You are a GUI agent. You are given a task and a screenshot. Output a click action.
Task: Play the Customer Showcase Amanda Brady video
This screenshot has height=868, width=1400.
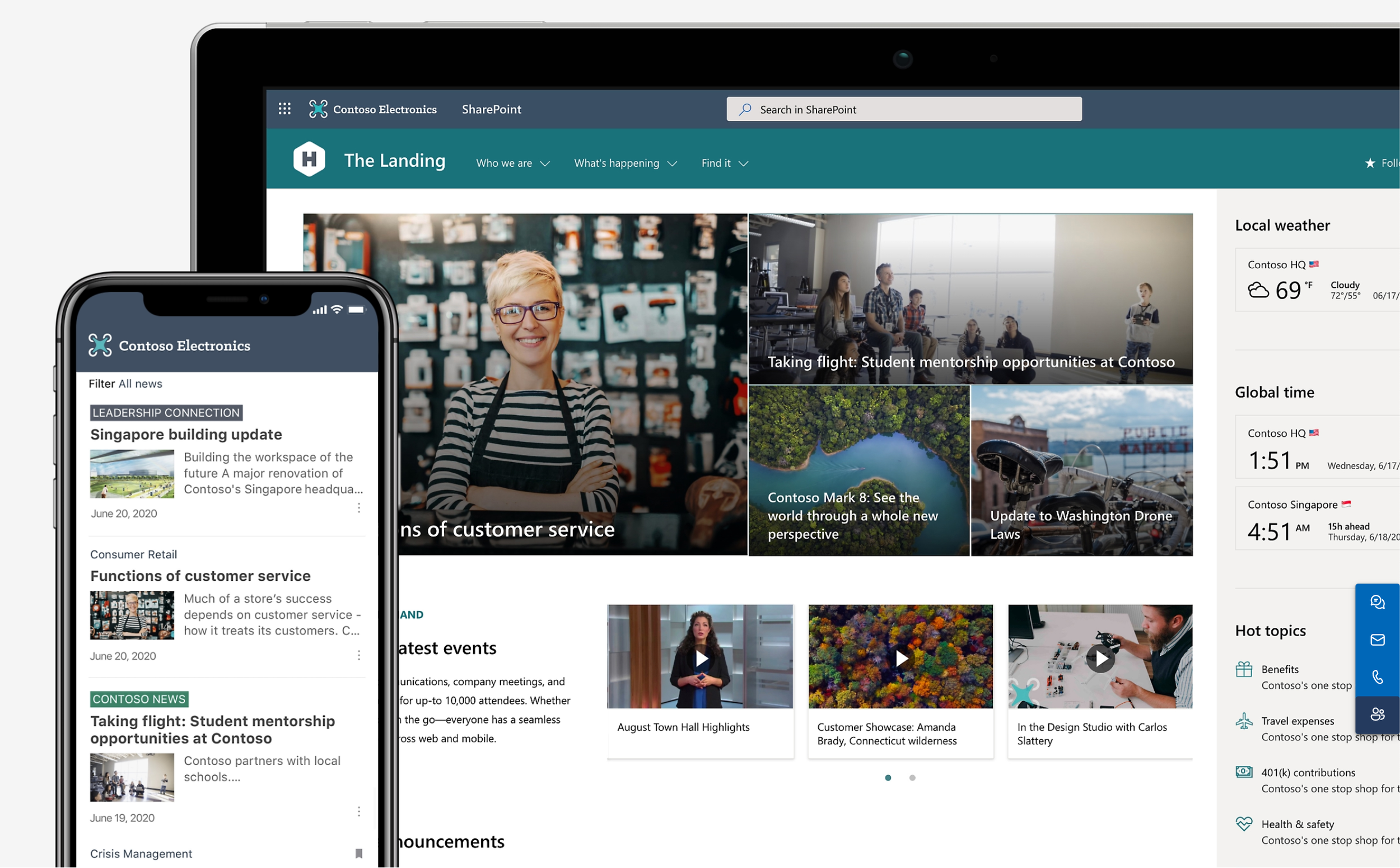[900, 659]
